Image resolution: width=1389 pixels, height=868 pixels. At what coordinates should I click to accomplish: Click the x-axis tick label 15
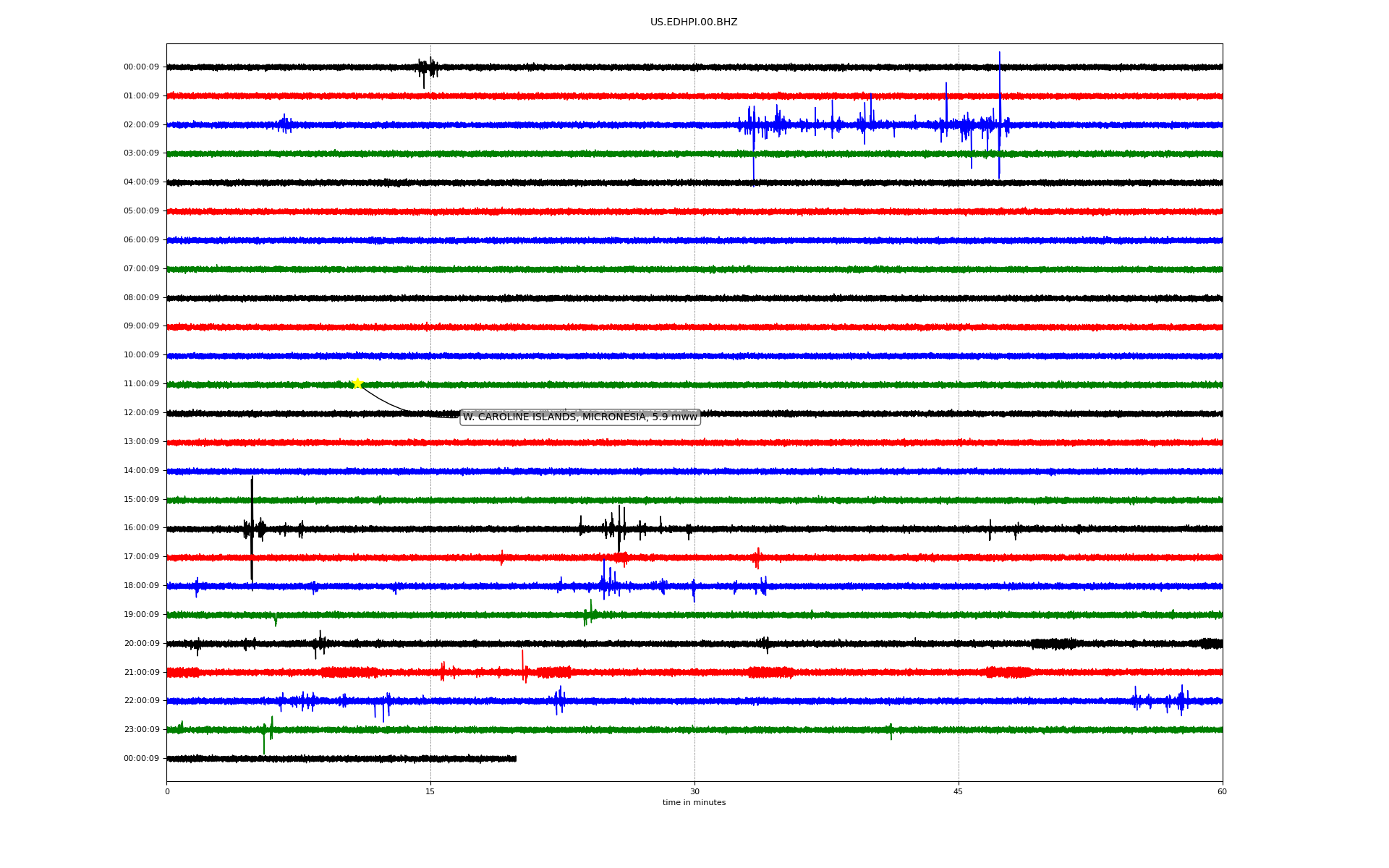pos(430,792)
